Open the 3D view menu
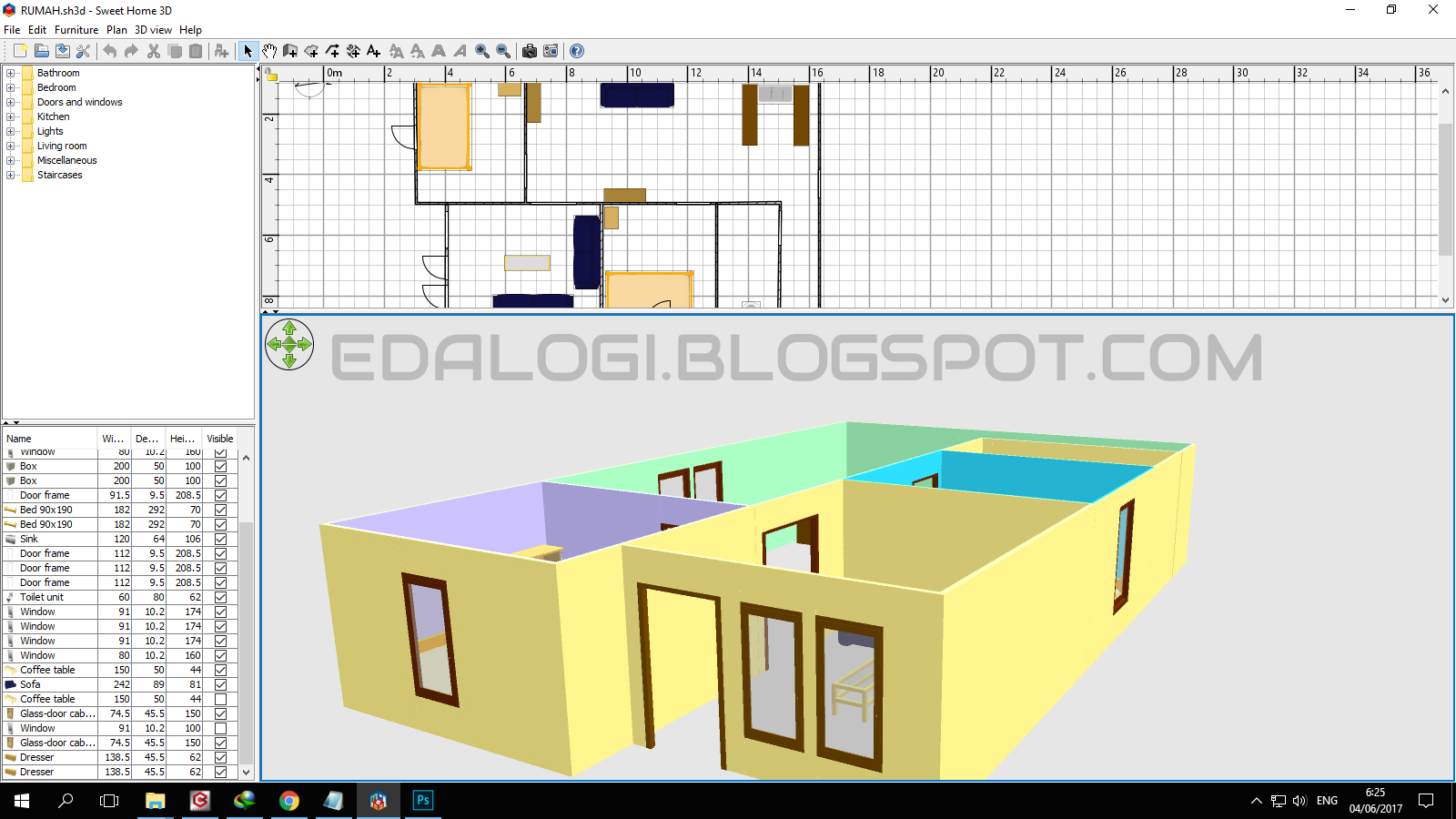The image size is (1456, 819). click(x=153, y=30)
